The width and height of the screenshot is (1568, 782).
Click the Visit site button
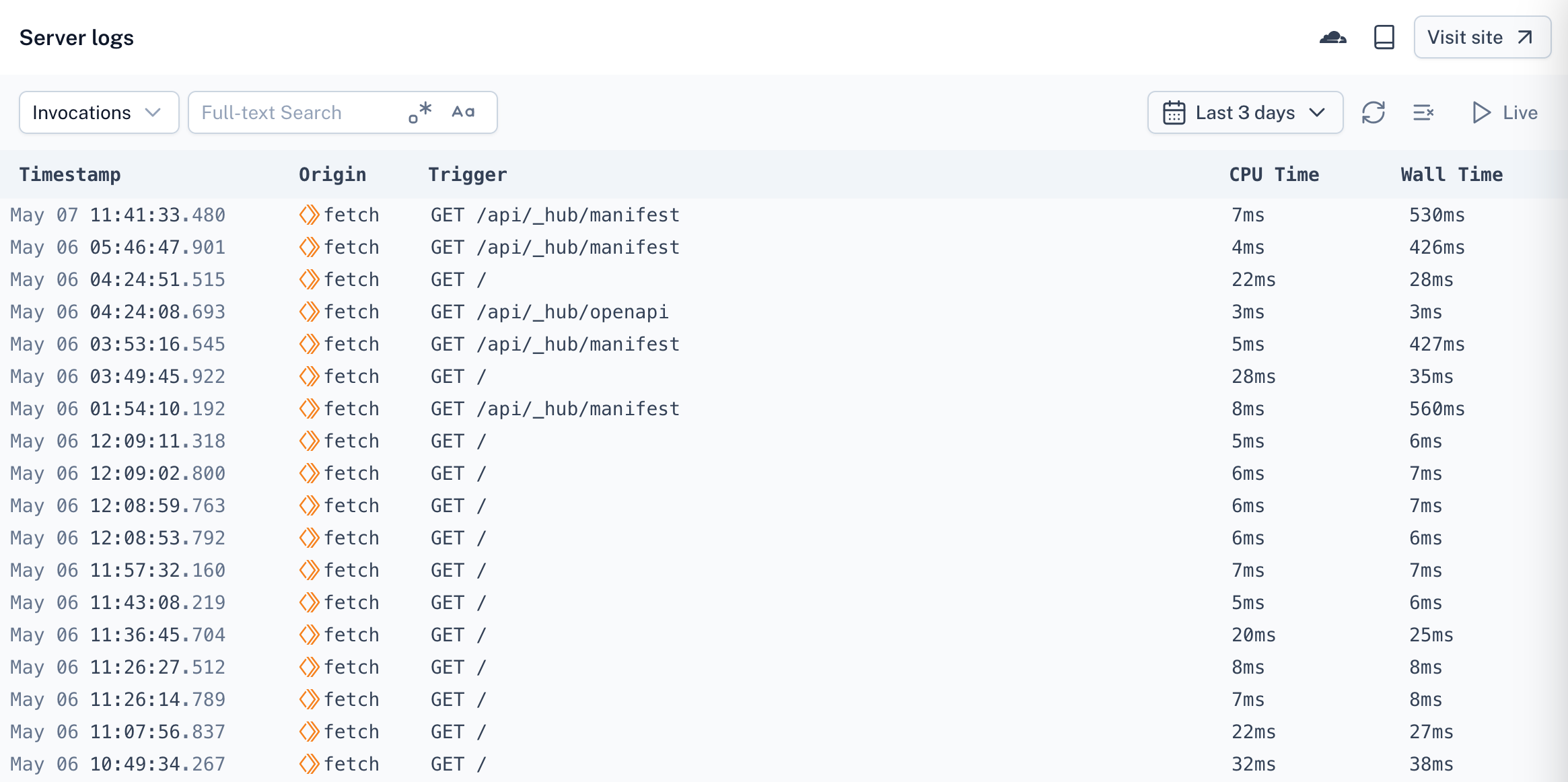1482,38
